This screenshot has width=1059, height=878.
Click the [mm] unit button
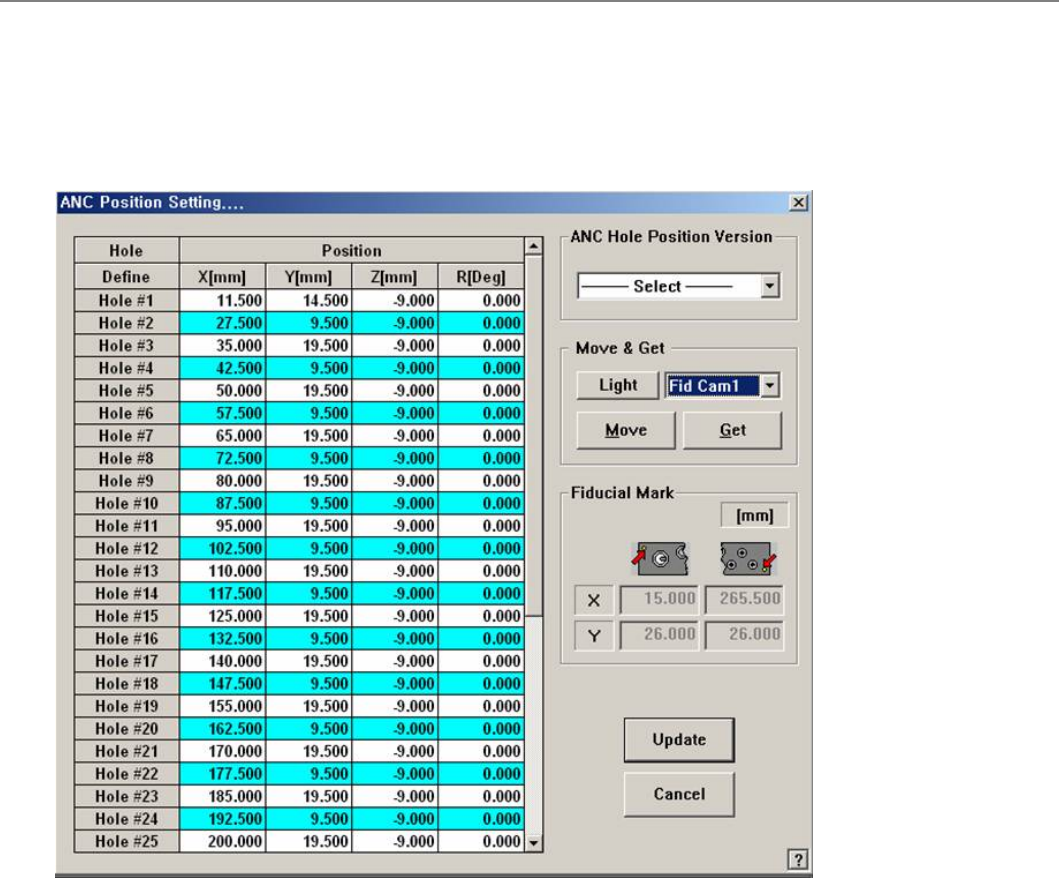coord(754,516)
